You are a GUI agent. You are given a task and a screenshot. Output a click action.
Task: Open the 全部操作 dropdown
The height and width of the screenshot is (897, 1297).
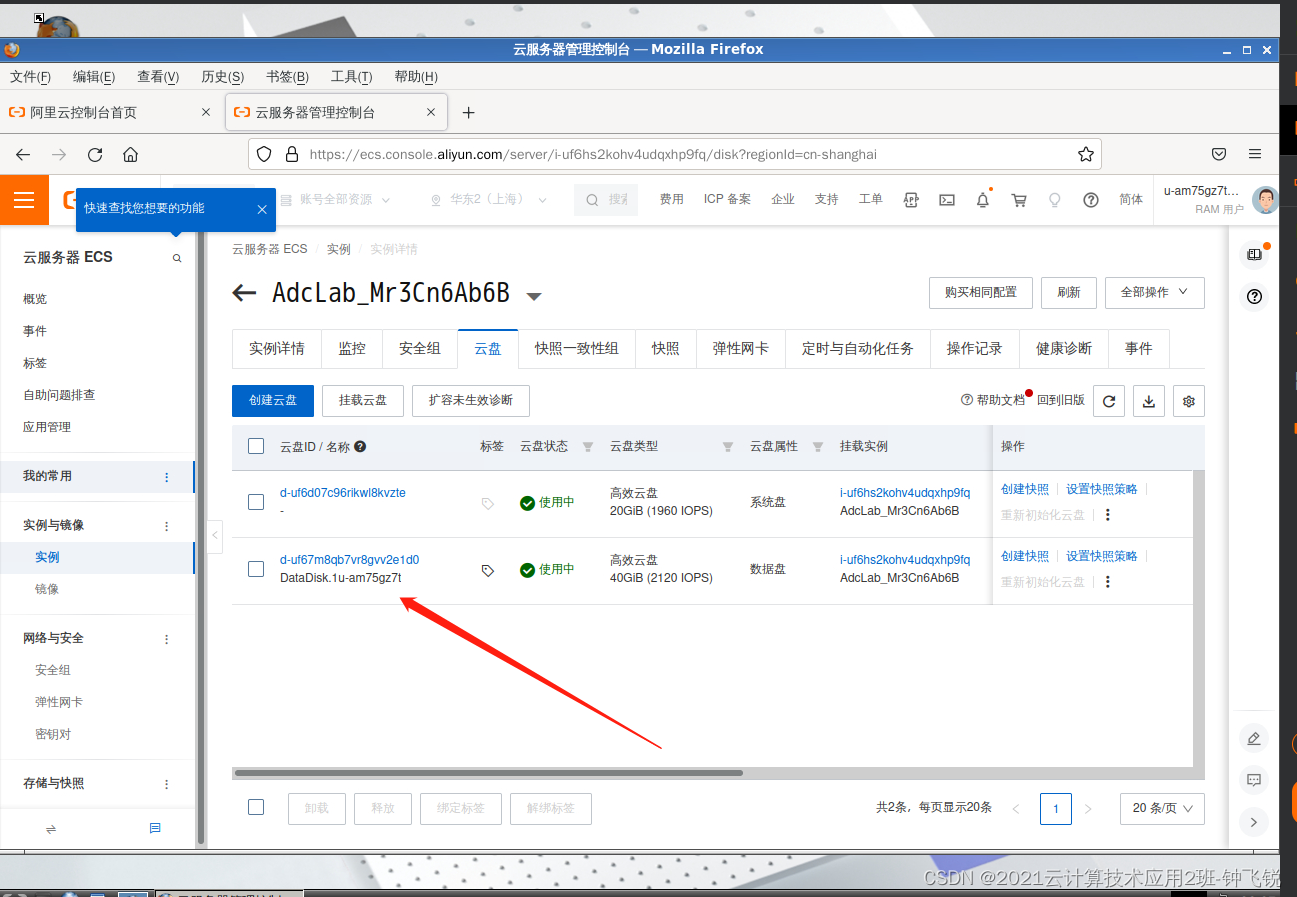click(x=1154, y=293)
